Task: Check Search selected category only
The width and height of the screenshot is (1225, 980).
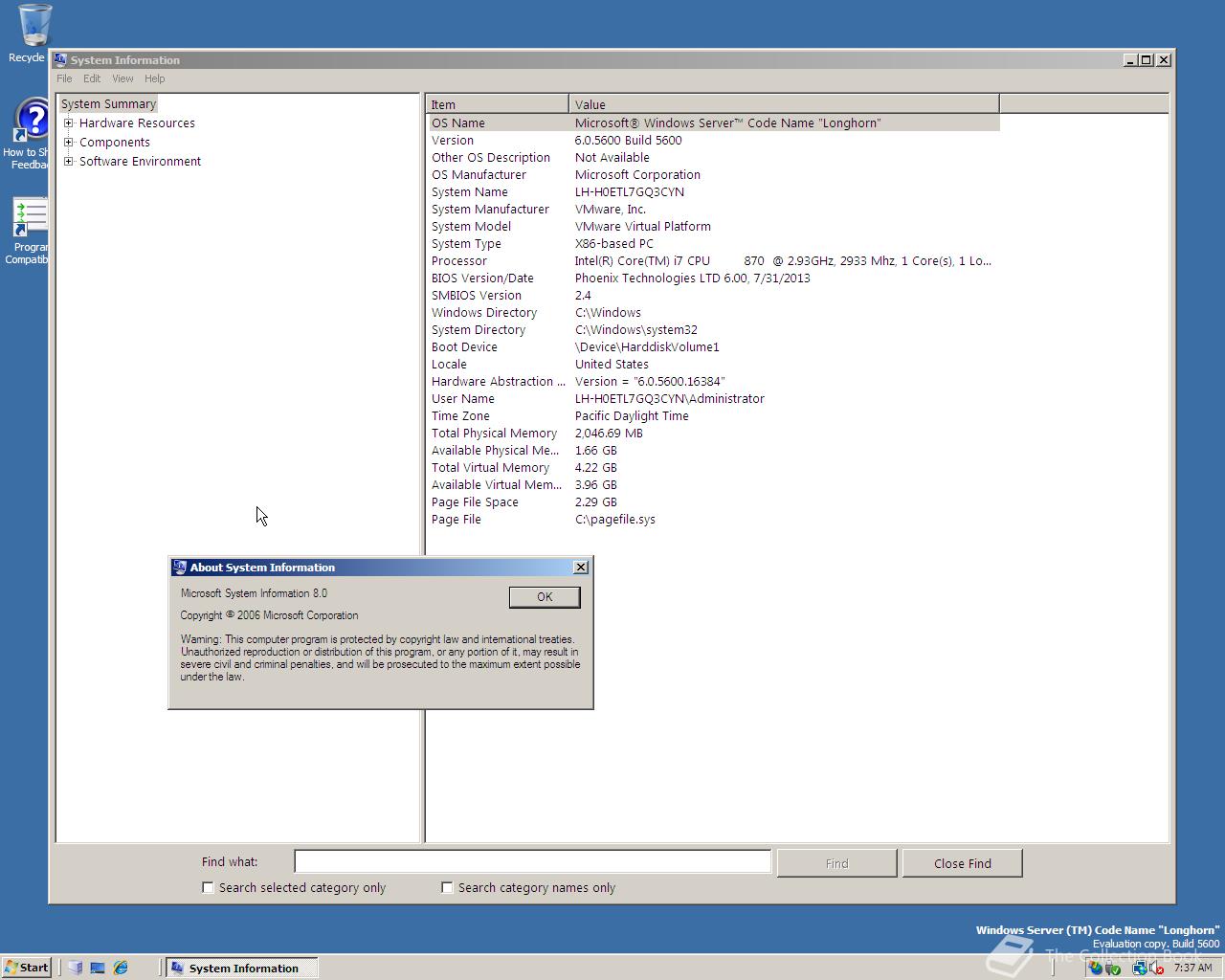Action: (208, 887)
